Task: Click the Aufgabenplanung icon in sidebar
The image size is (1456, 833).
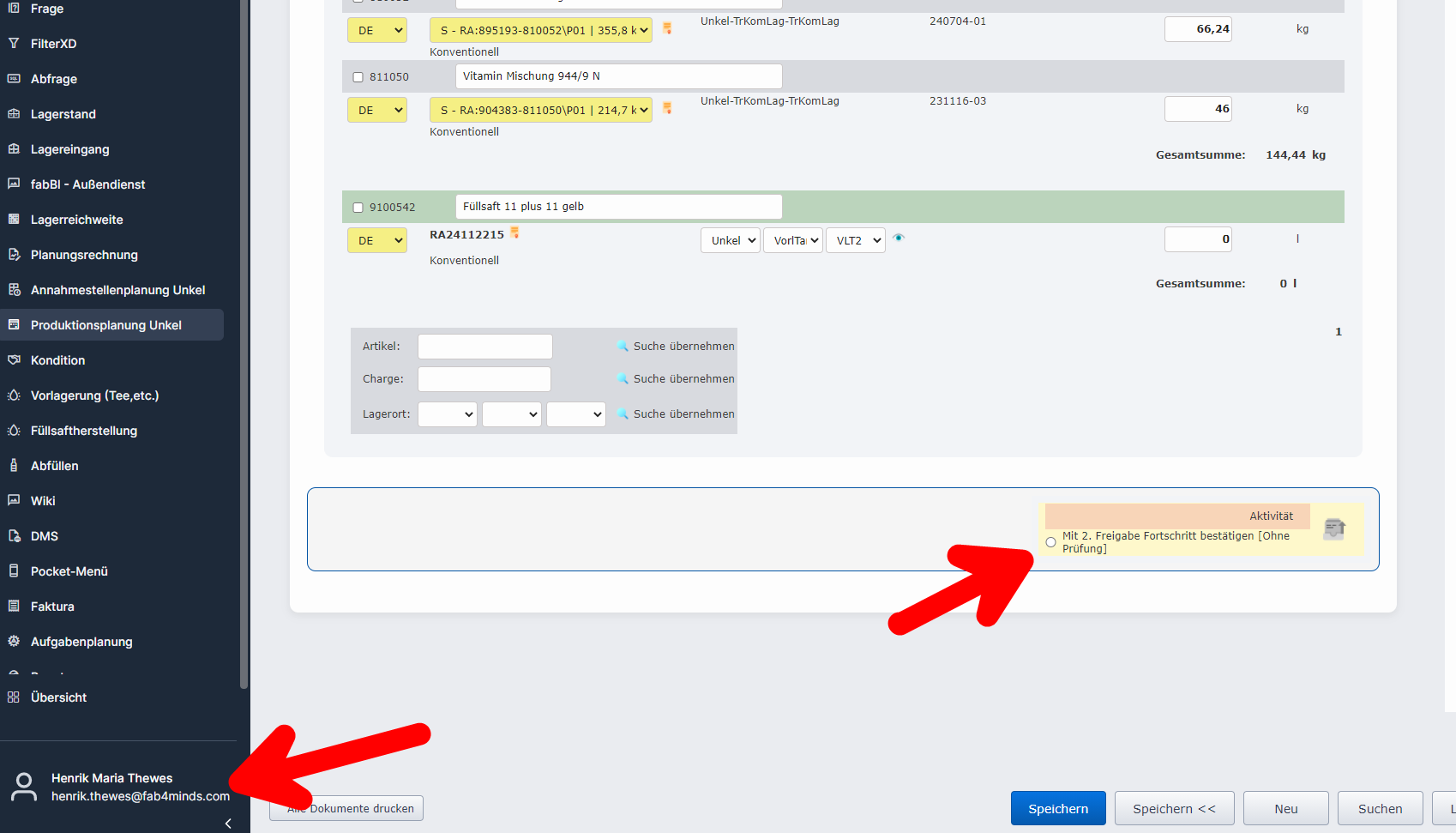Action: [14, 641]
